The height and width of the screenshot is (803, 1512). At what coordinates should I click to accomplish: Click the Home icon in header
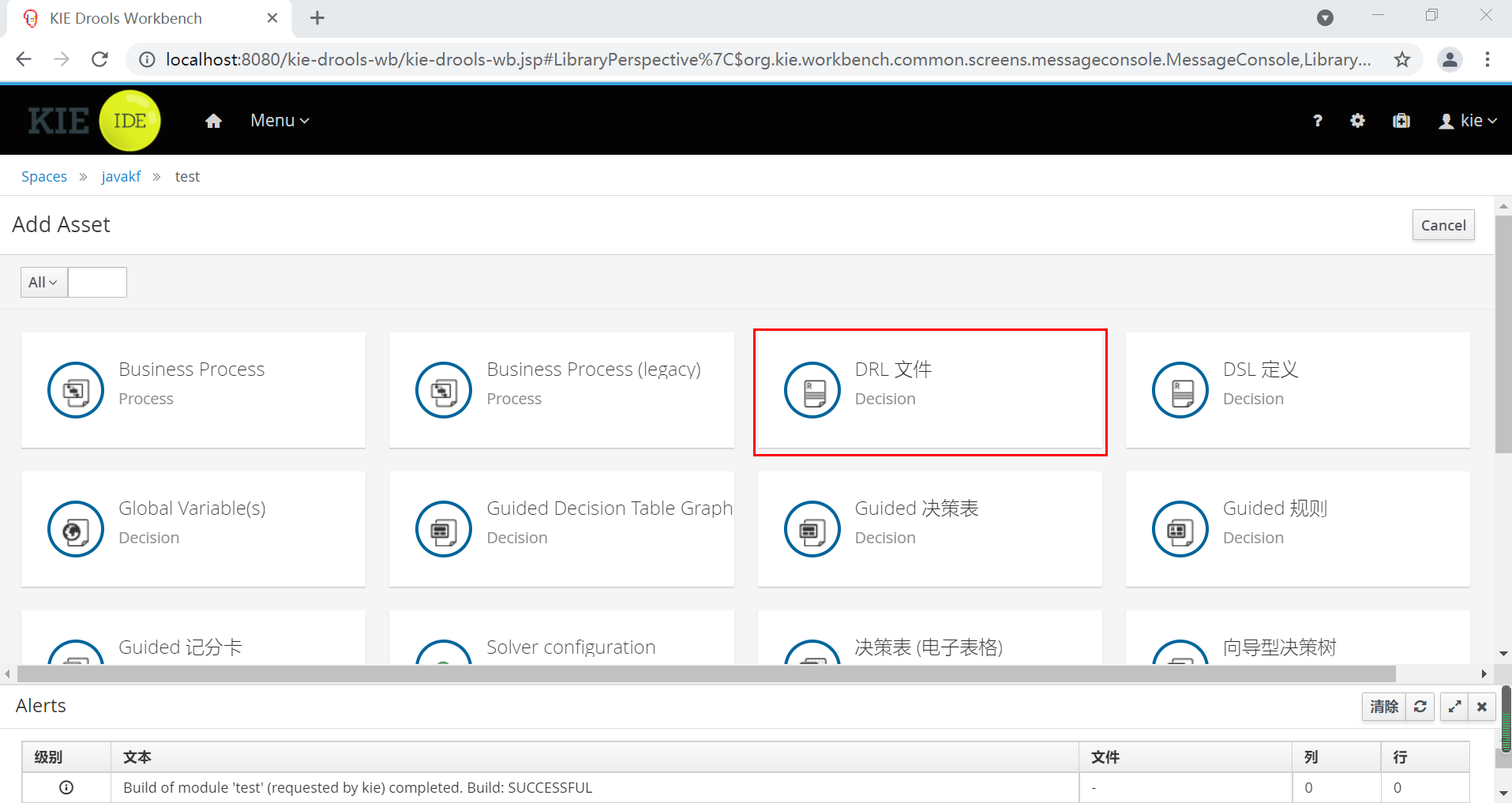(213, 121)
